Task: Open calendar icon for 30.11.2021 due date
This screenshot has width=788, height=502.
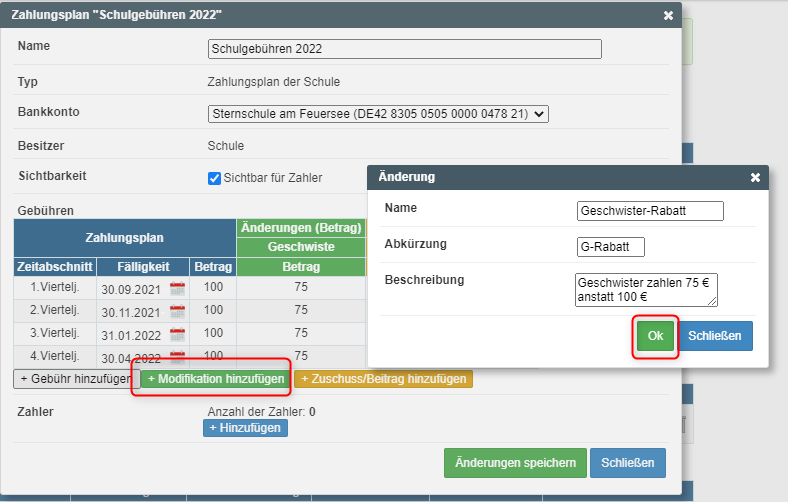Action: (x=177, y=312)
